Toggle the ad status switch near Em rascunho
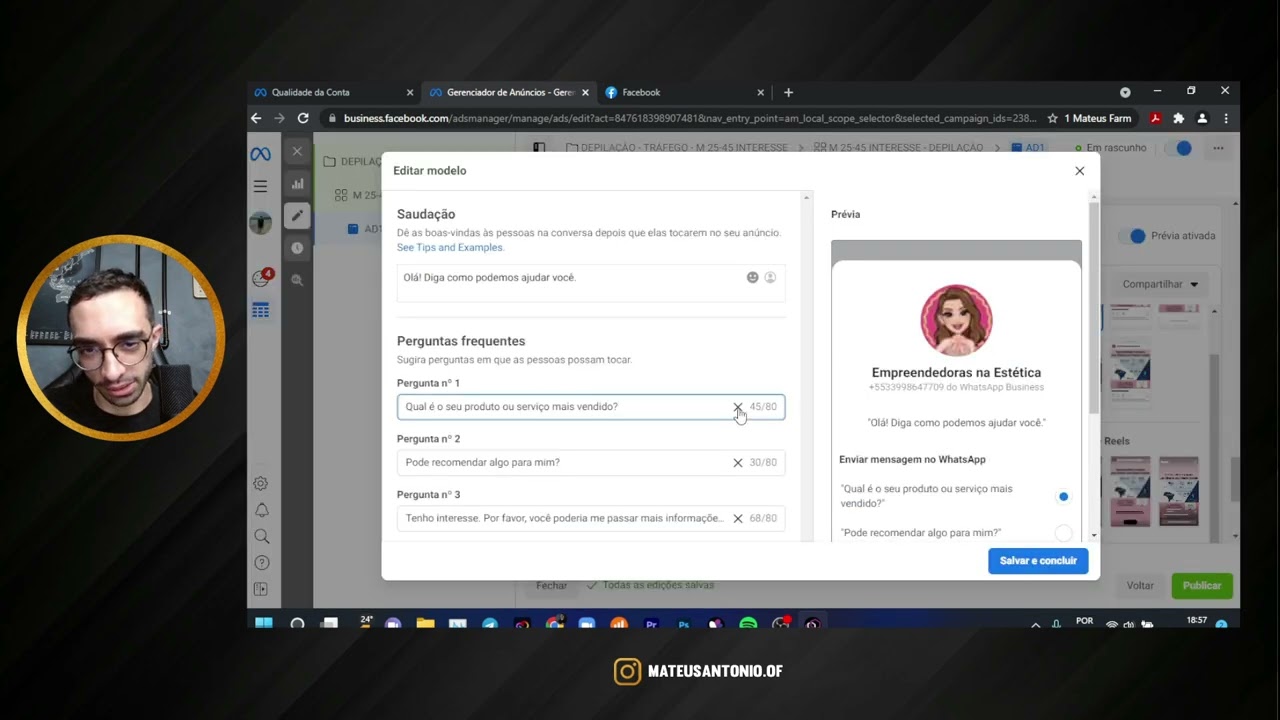The image size is (1280, 720). click(1179, 148)
